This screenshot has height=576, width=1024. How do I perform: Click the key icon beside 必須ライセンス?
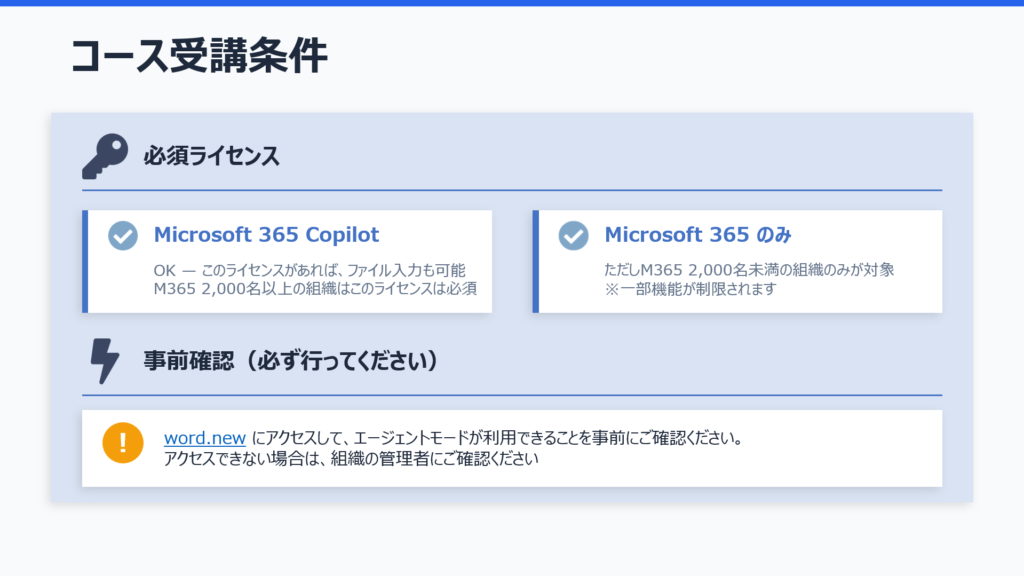coord(104,157)
